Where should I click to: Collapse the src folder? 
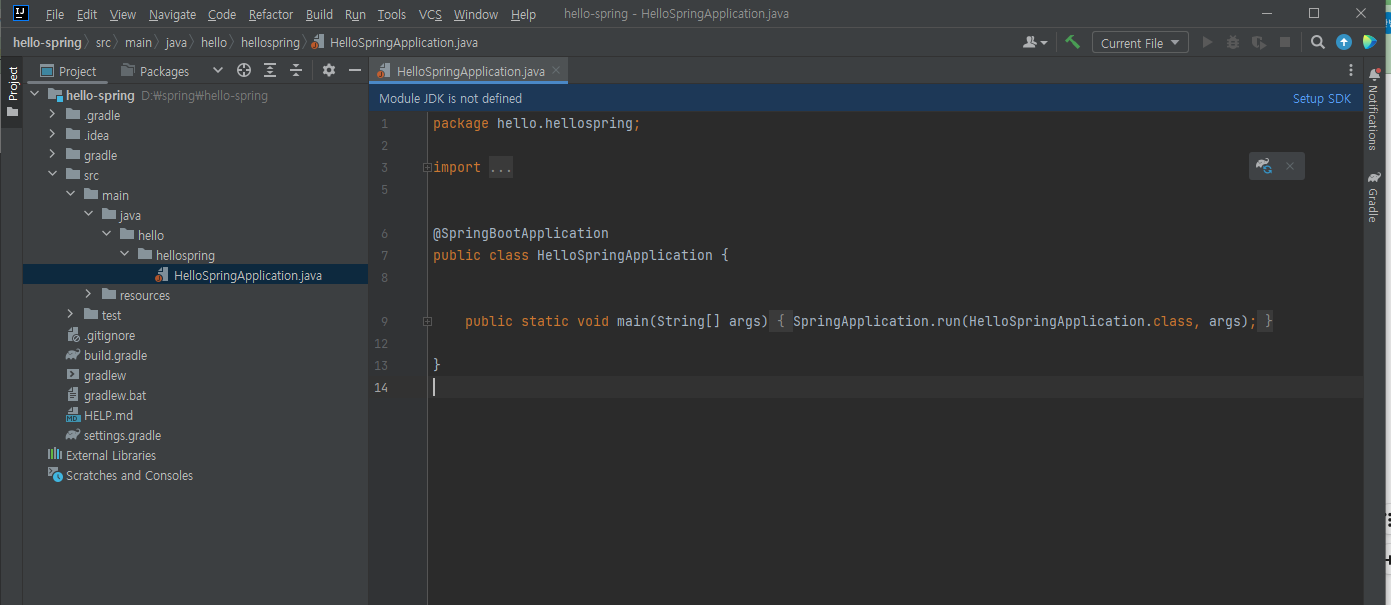pos(53,175)
